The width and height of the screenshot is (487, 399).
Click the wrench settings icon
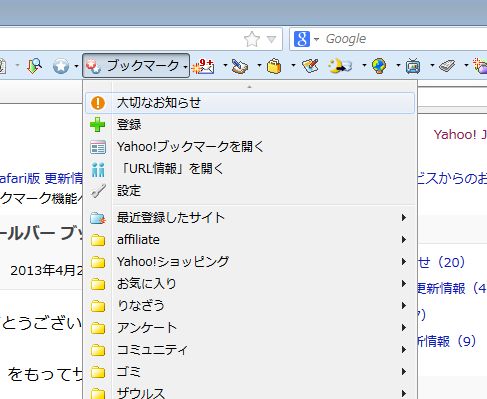click(x=98, y=191)
